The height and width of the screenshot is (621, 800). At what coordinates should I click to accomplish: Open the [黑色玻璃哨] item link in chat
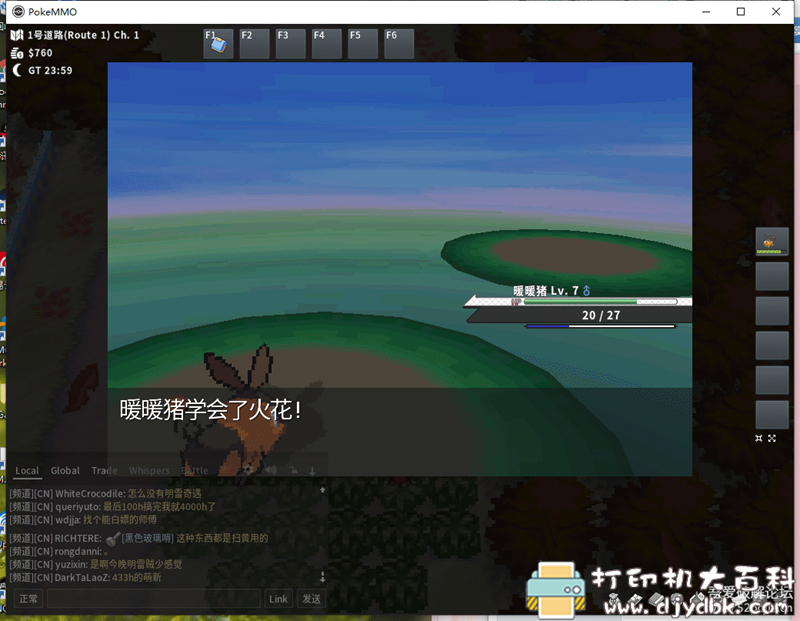(147, 538)
